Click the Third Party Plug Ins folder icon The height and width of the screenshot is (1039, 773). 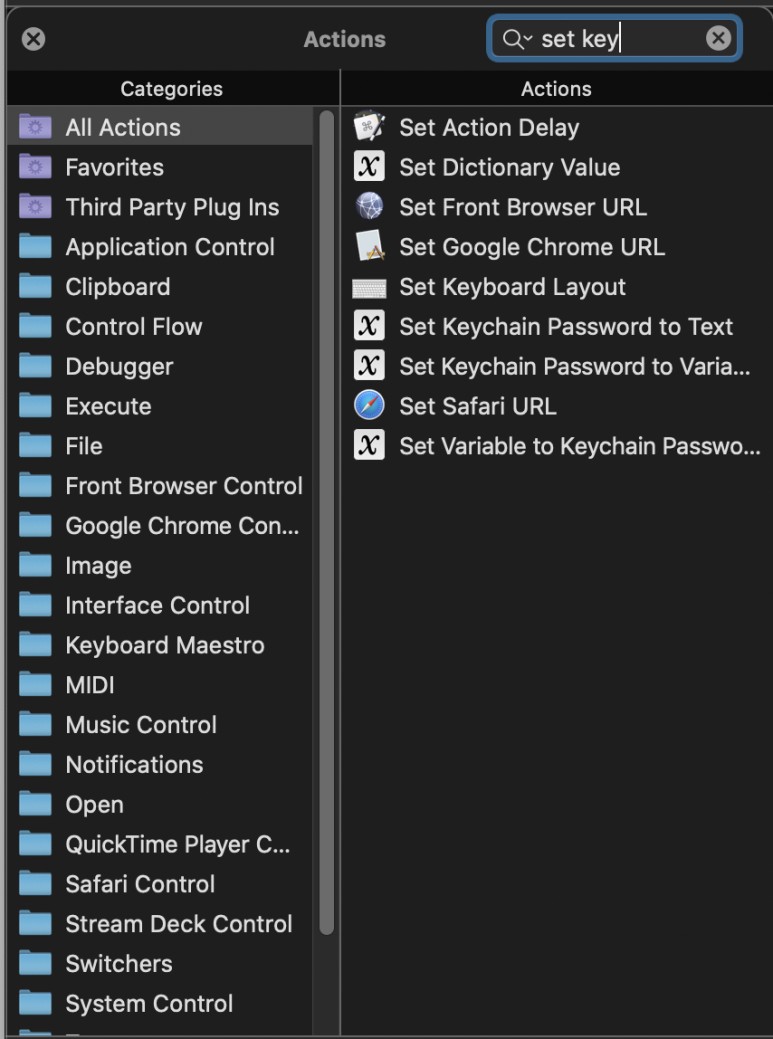coord(36,207)
